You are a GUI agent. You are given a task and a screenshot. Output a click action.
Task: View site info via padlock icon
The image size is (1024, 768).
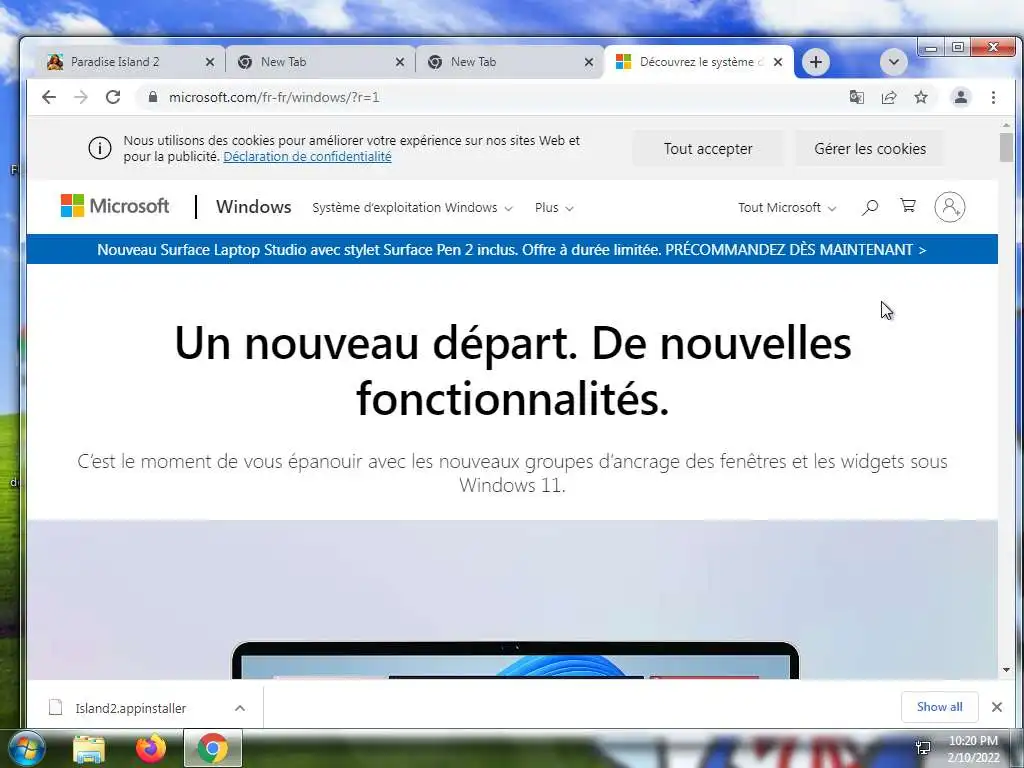(153, 97)
